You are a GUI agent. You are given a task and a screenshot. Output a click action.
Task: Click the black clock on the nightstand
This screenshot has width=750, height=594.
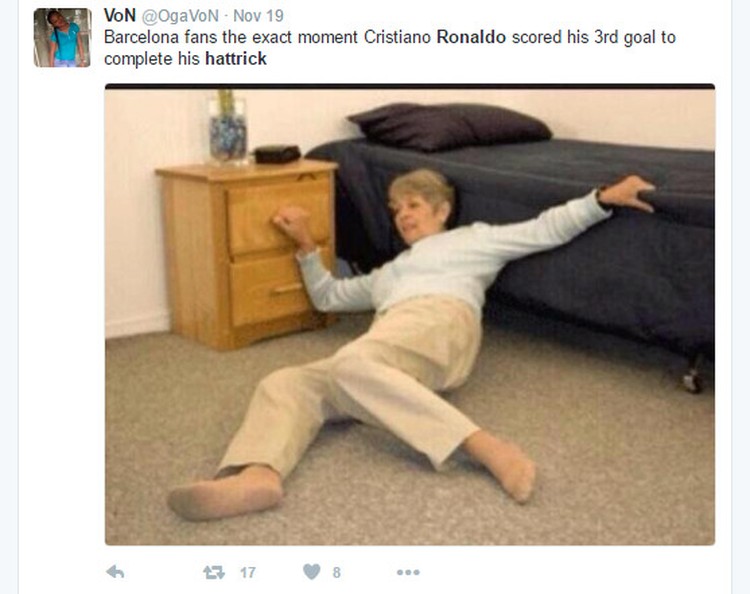point(276,154)
